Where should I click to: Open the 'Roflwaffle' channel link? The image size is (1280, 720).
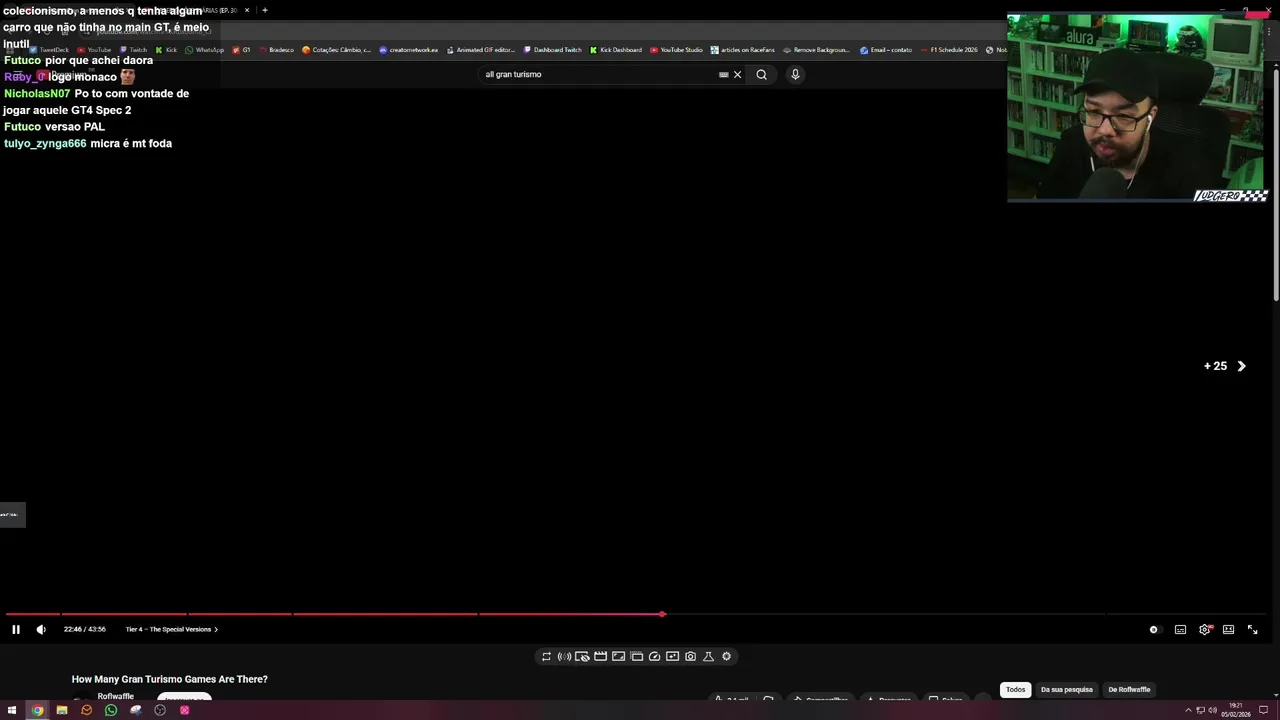(115, 696)
